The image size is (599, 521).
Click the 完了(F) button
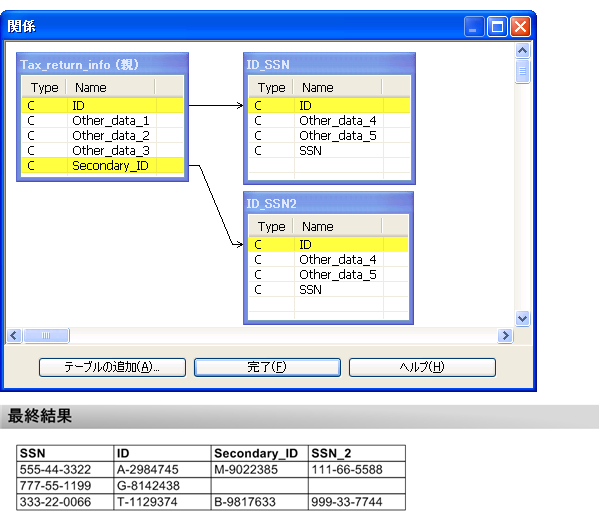pos(267,367)
